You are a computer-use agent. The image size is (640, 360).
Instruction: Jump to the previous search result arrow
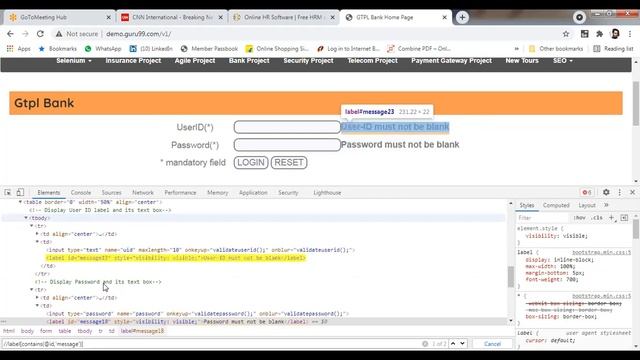(453, 344)
